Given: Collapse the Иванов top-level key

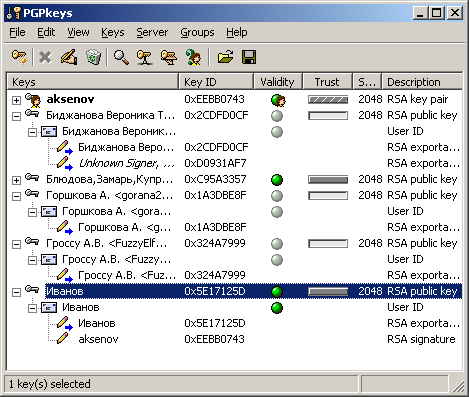Looking at the screenshot, I should (16, 292).
